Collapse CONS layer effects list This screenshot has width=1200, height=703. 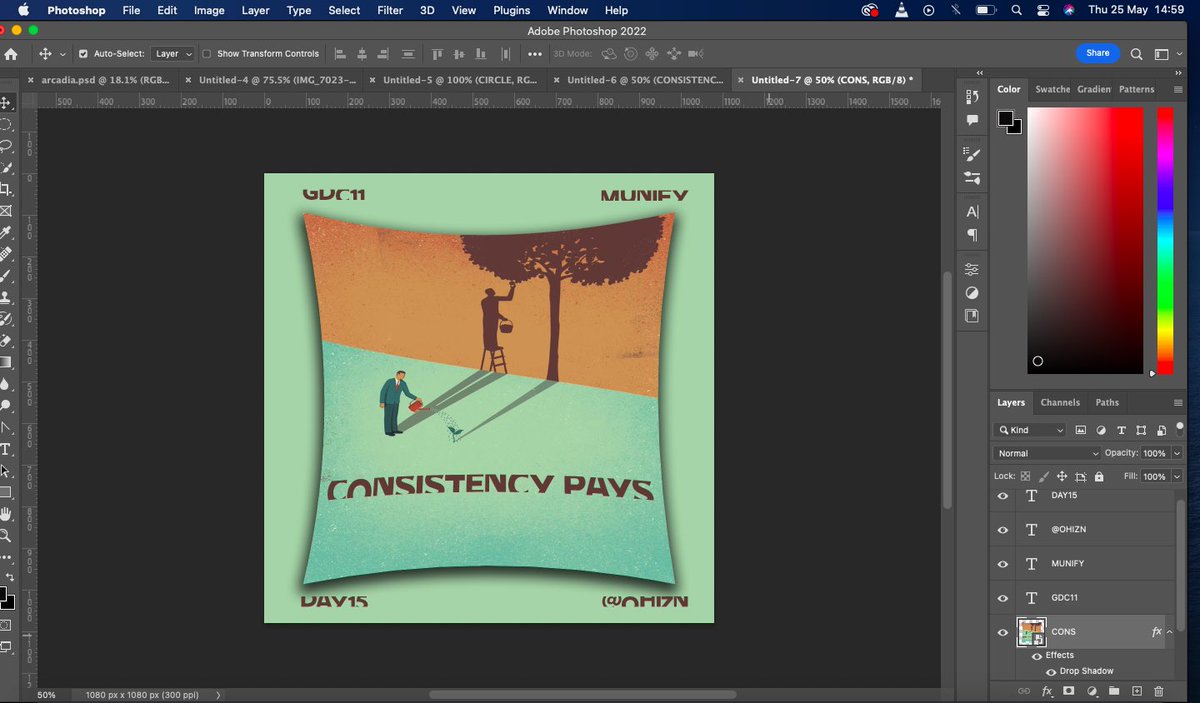[1170, 632]
